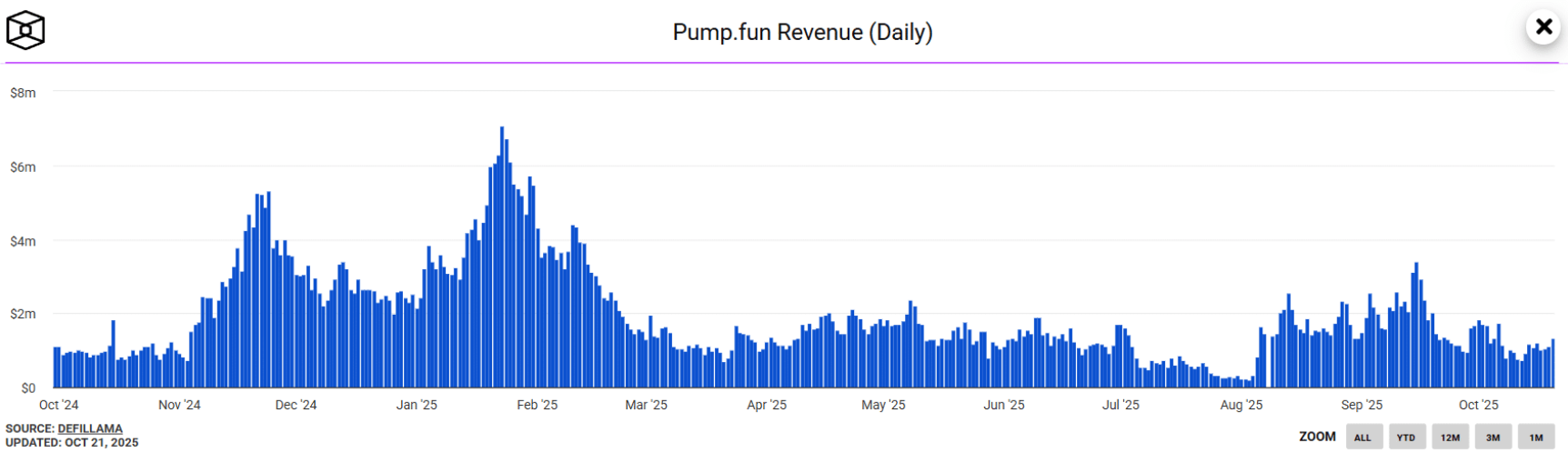1568x453 pixels.
Task: Switch zoom to 12M
Action: click(1450, 438)
